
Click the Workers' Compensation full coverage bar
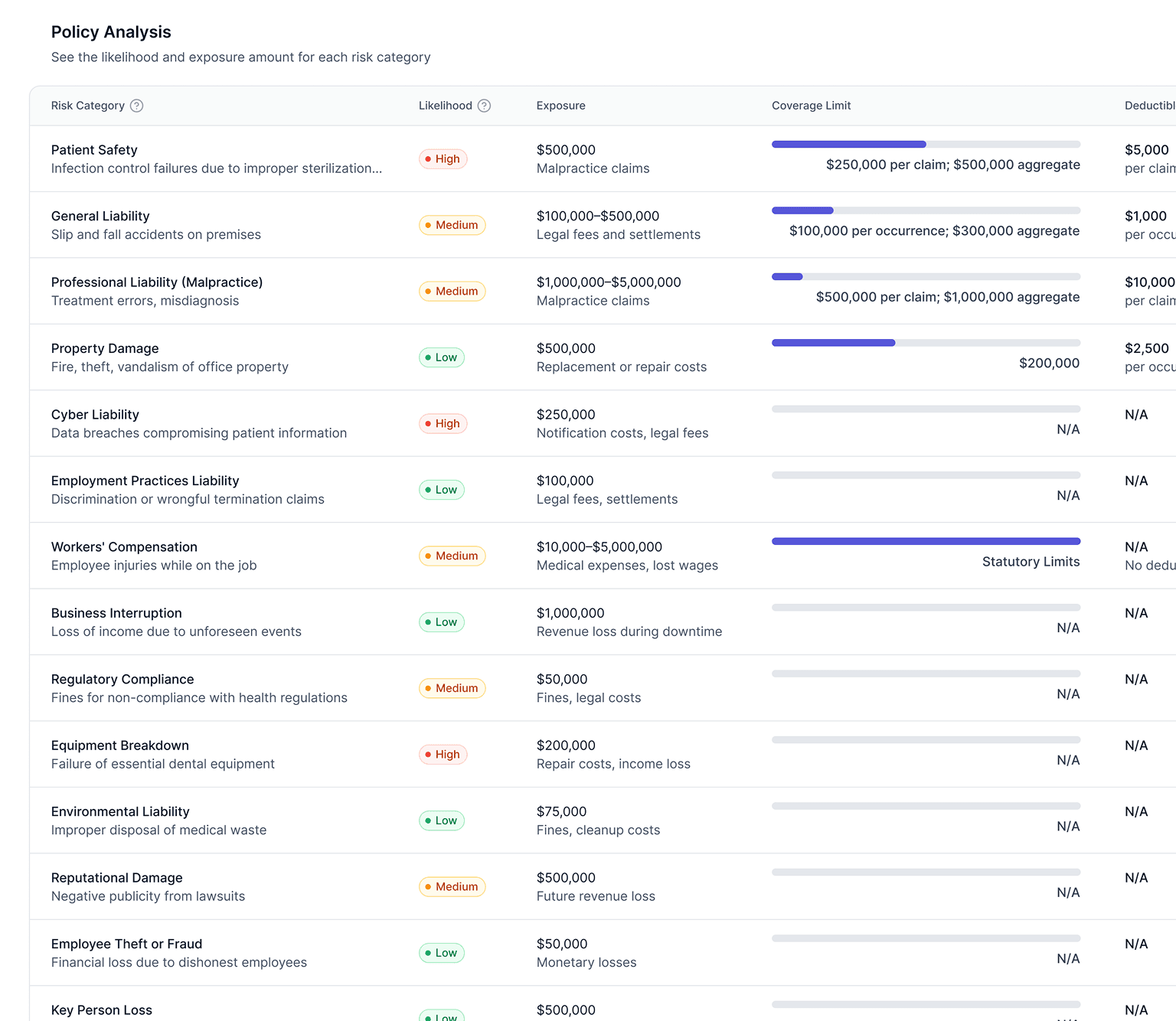point(926,541)
